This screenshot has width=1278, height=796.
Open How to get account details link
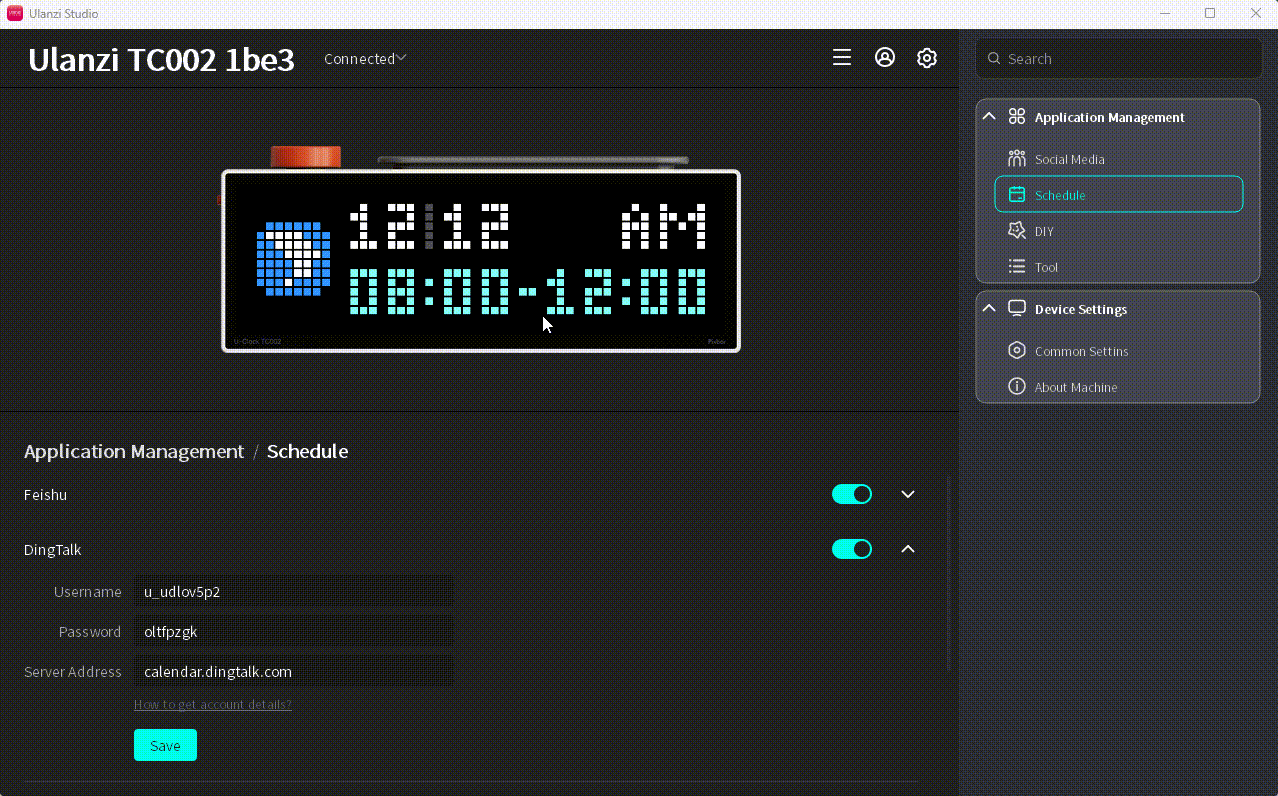pos(213,704)
